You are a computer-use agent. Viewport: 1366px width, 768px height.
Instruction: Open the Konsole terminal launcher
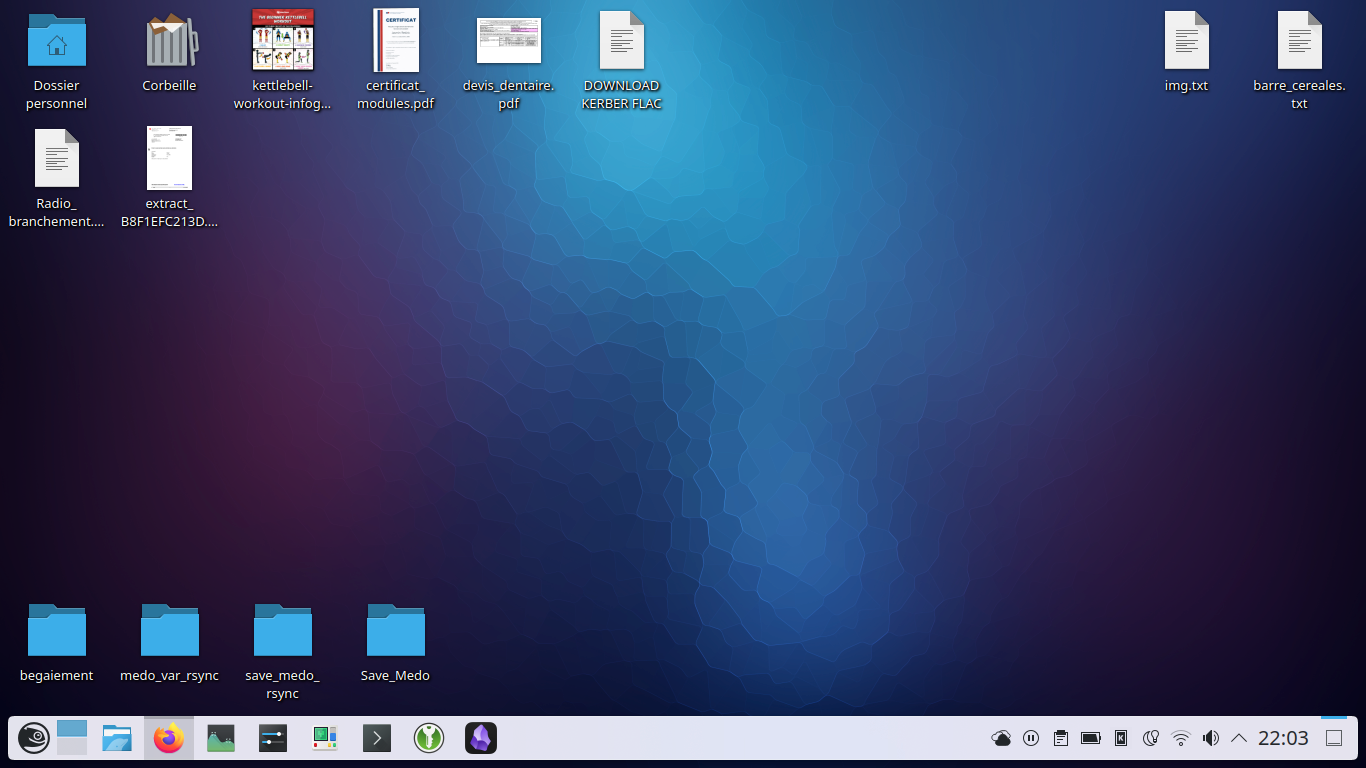pos(376,739)
